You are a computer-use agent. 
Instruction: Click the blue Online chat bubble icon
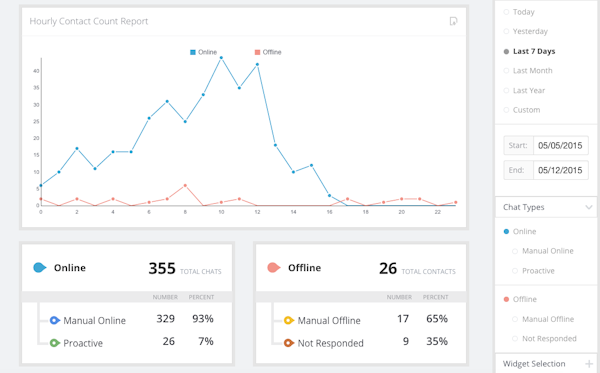pos(40,267)
